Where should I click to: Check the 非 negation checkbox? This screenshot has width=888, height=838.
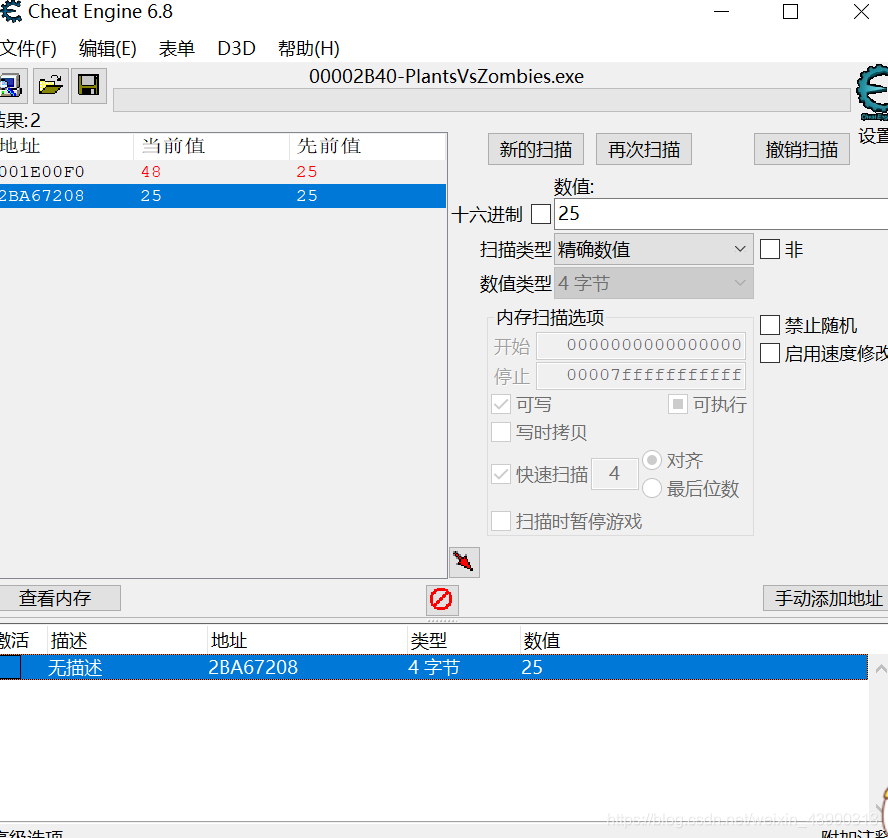769,249
